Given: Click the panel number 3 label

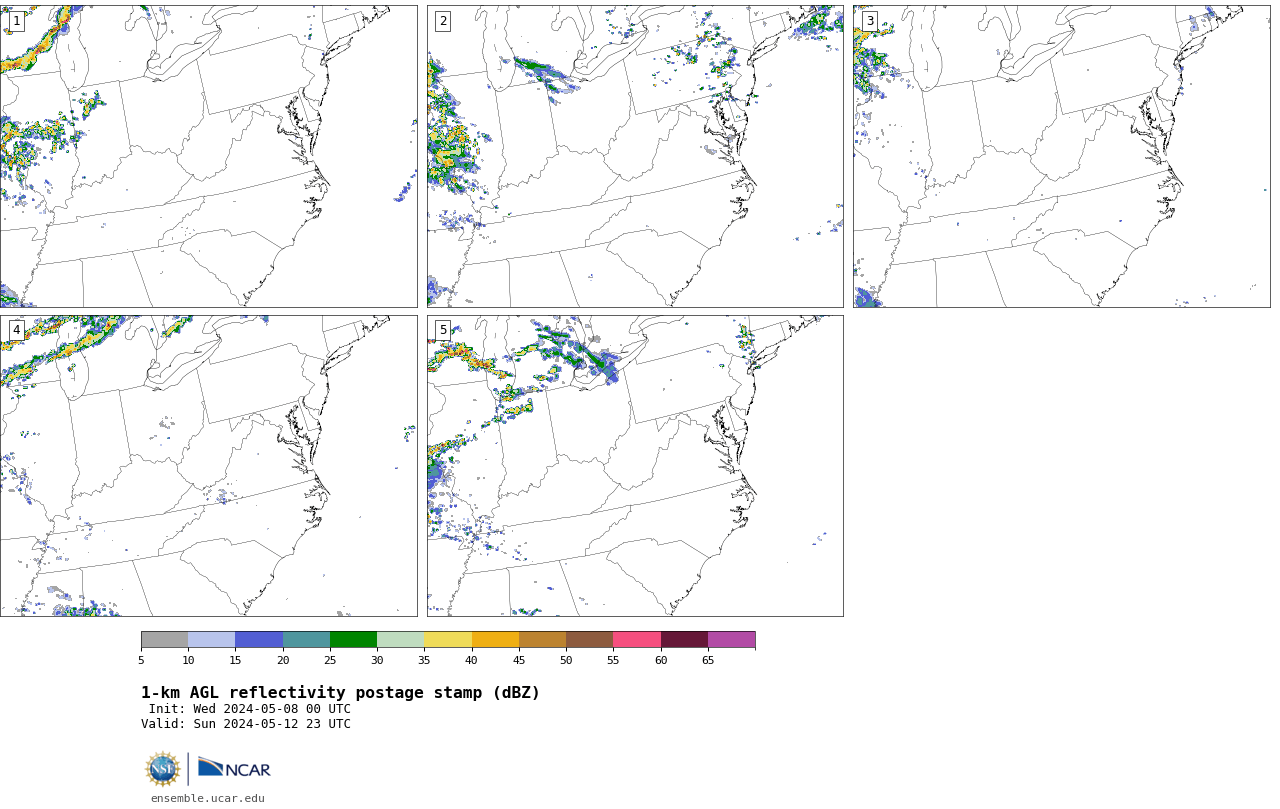Looking at the screenshot, I should click(869, 21).
